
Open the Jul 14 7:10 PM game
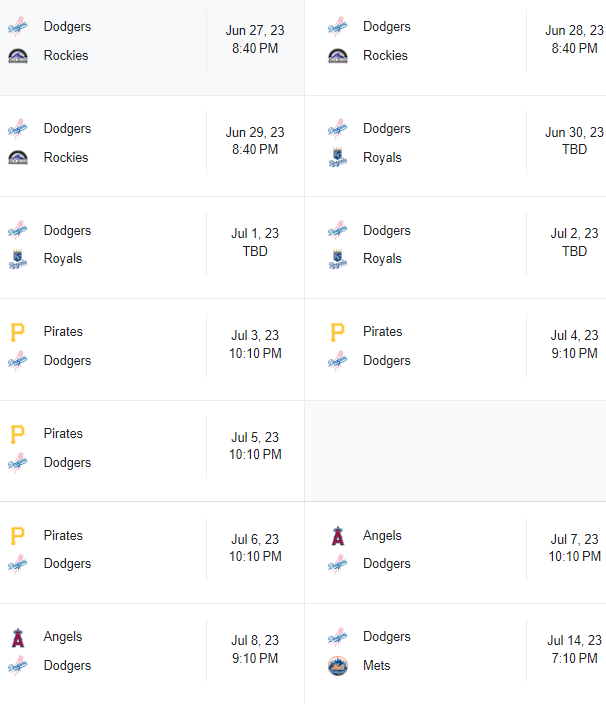tap(574, 649)
